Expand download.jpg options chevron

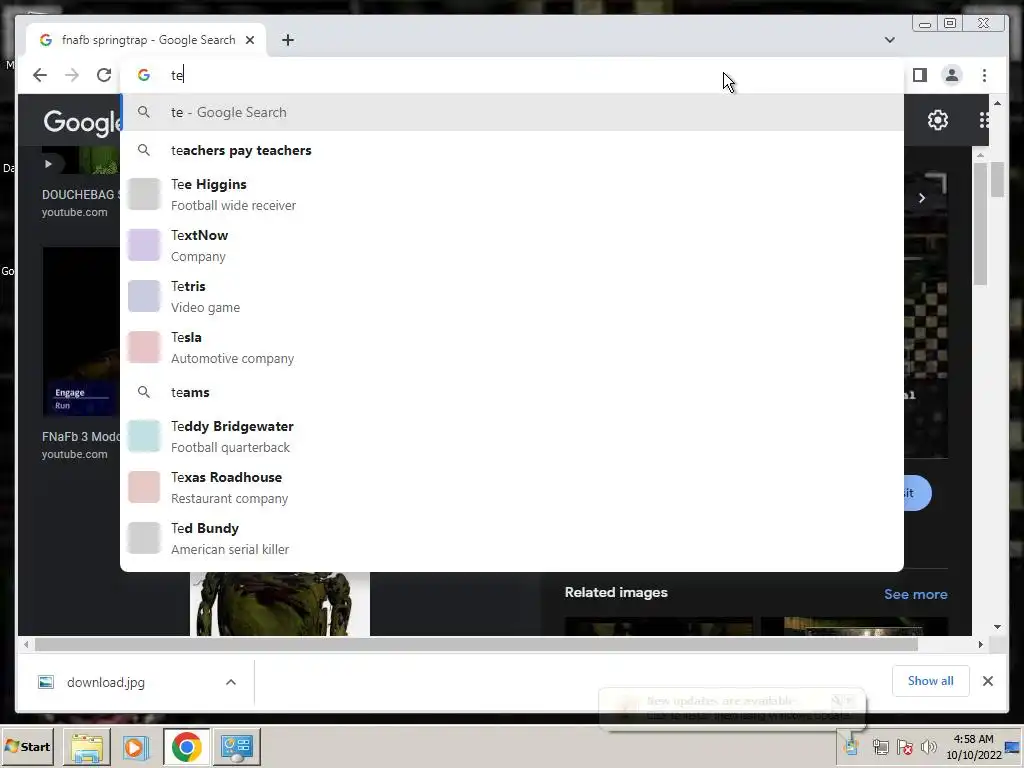coord(231,682)
